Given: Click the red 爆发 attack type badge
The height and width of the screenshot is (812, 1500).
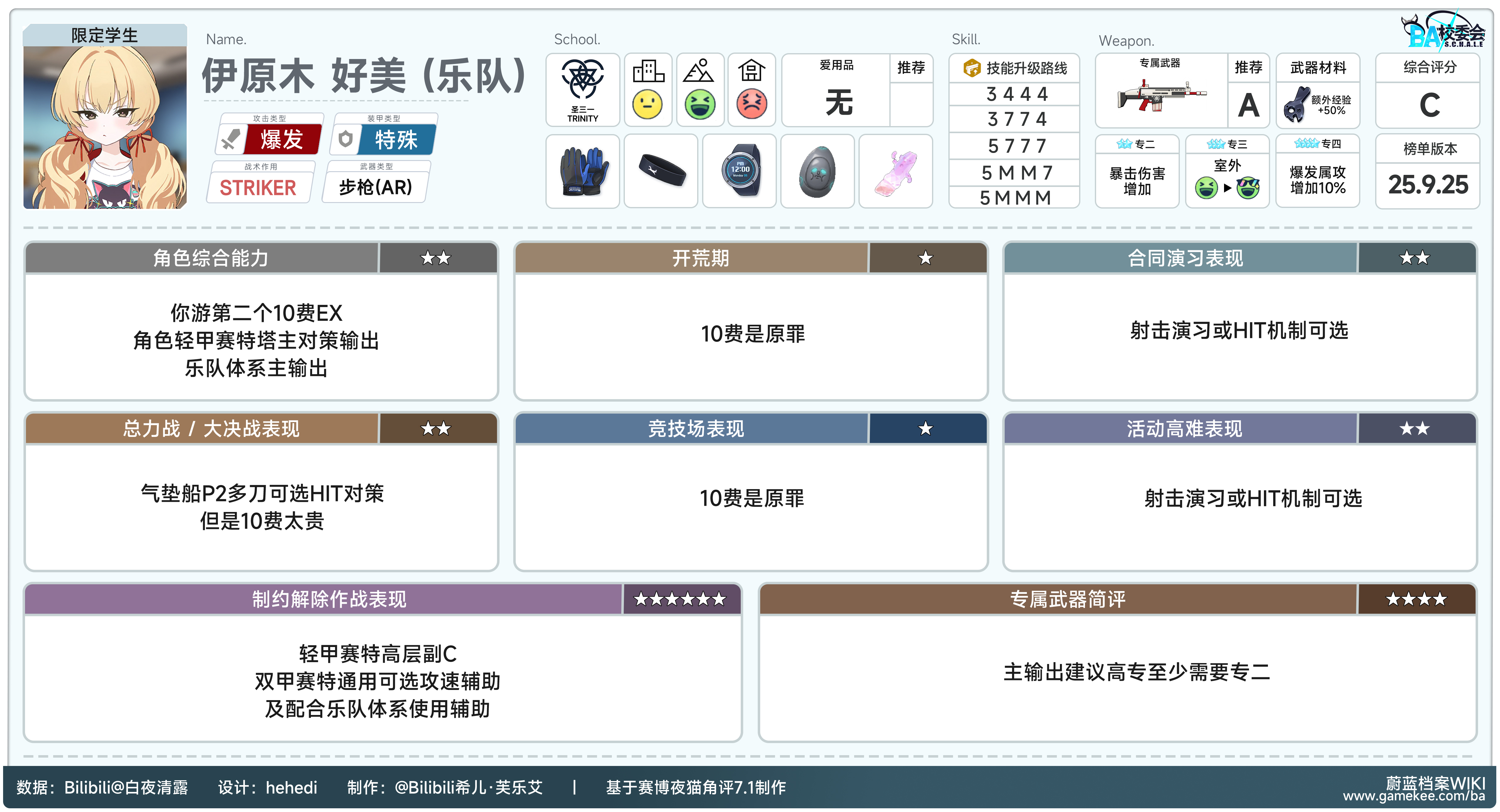Looking at the screenshot, I should (x=282, y=140).
